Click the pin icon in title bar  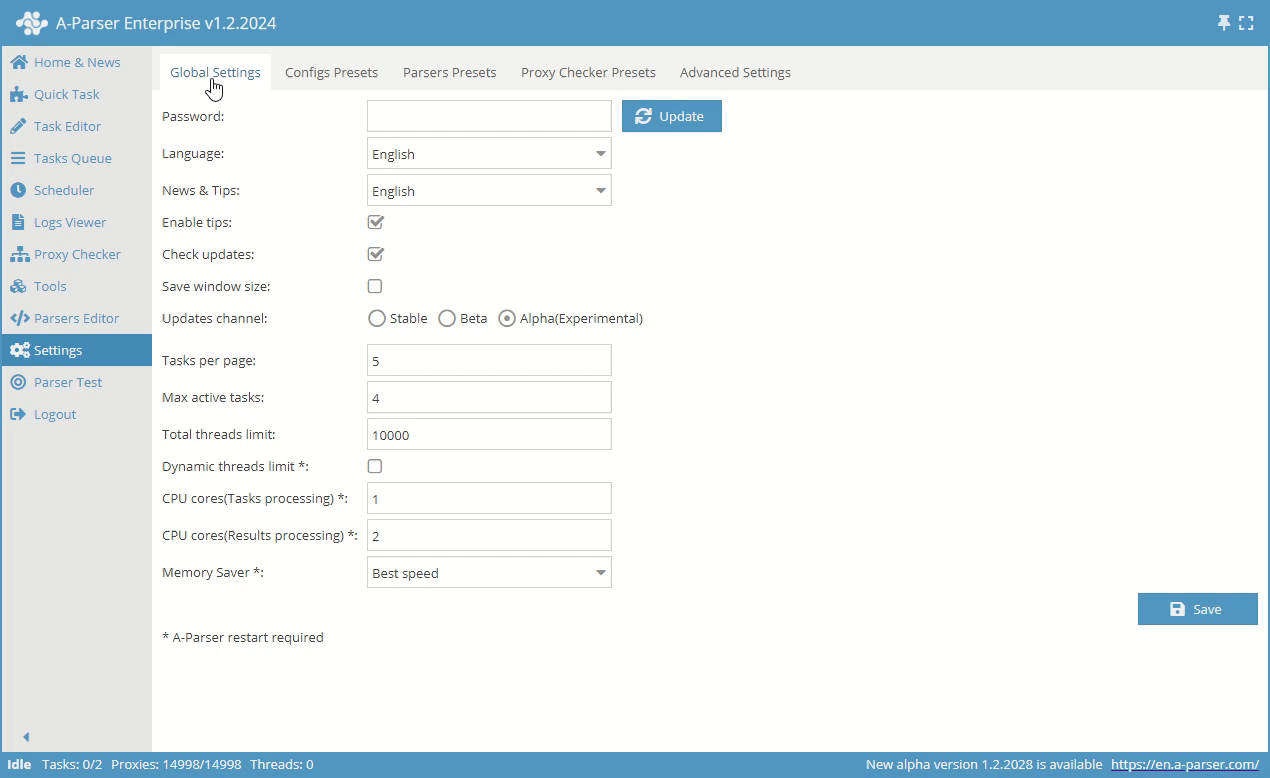pyautogui.click(x=1224, y=23)
